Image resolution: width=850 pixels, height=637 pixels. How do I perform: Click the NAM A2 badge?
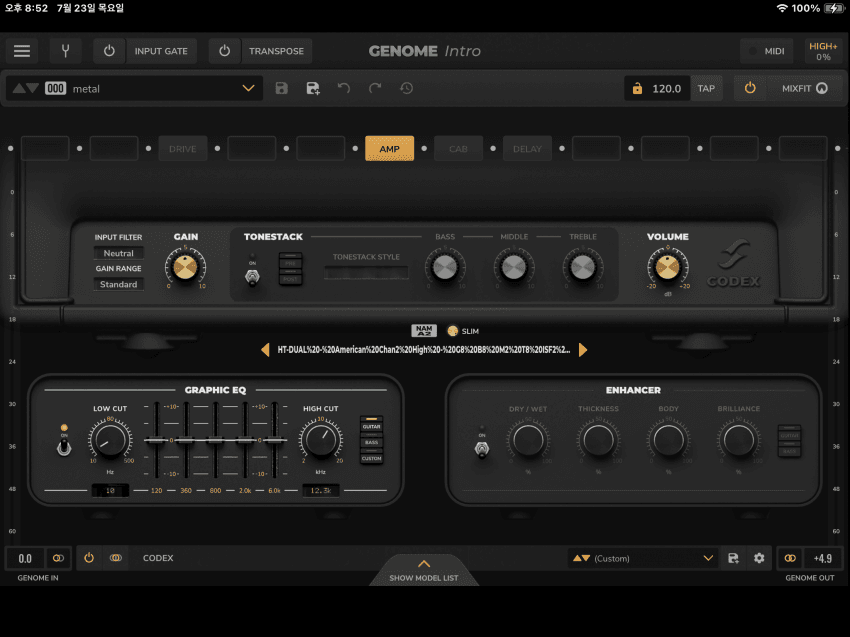pos(424,331)
